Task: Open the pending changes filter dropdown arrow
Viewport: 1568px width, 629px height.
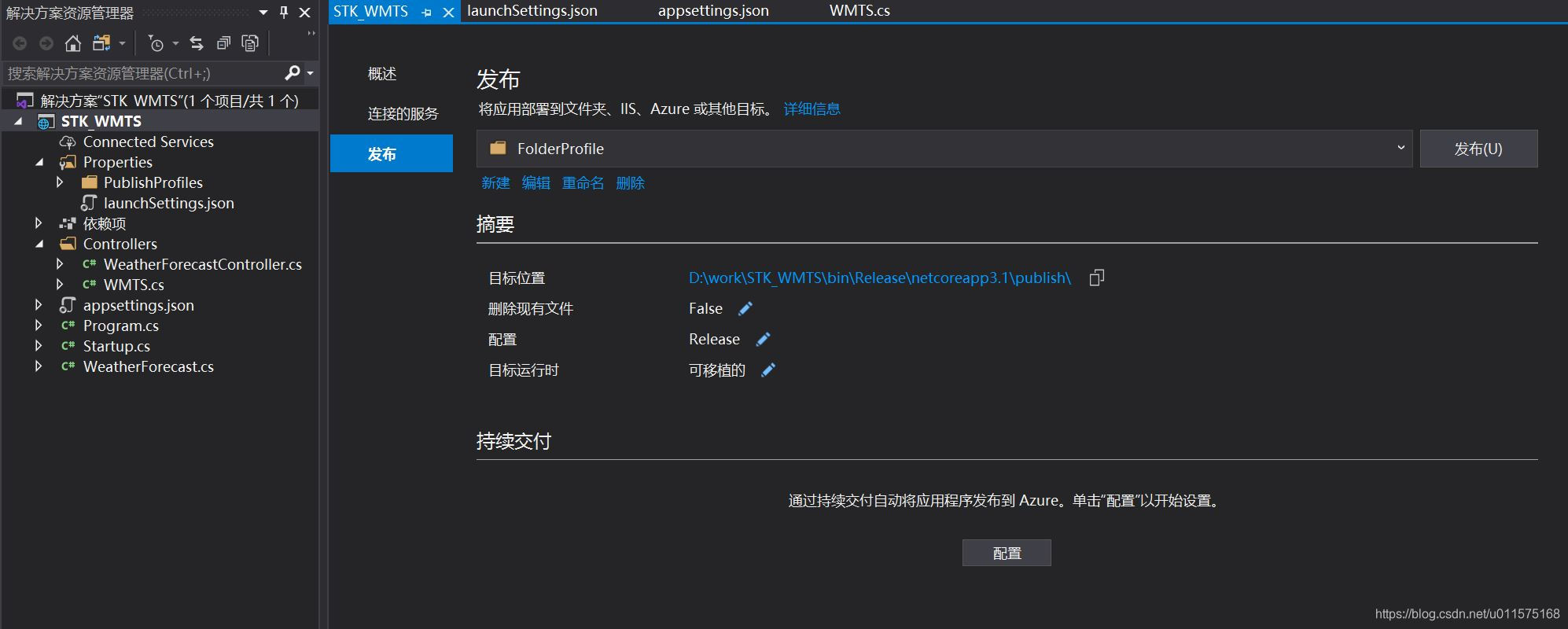Action: (x=175, y=43)
